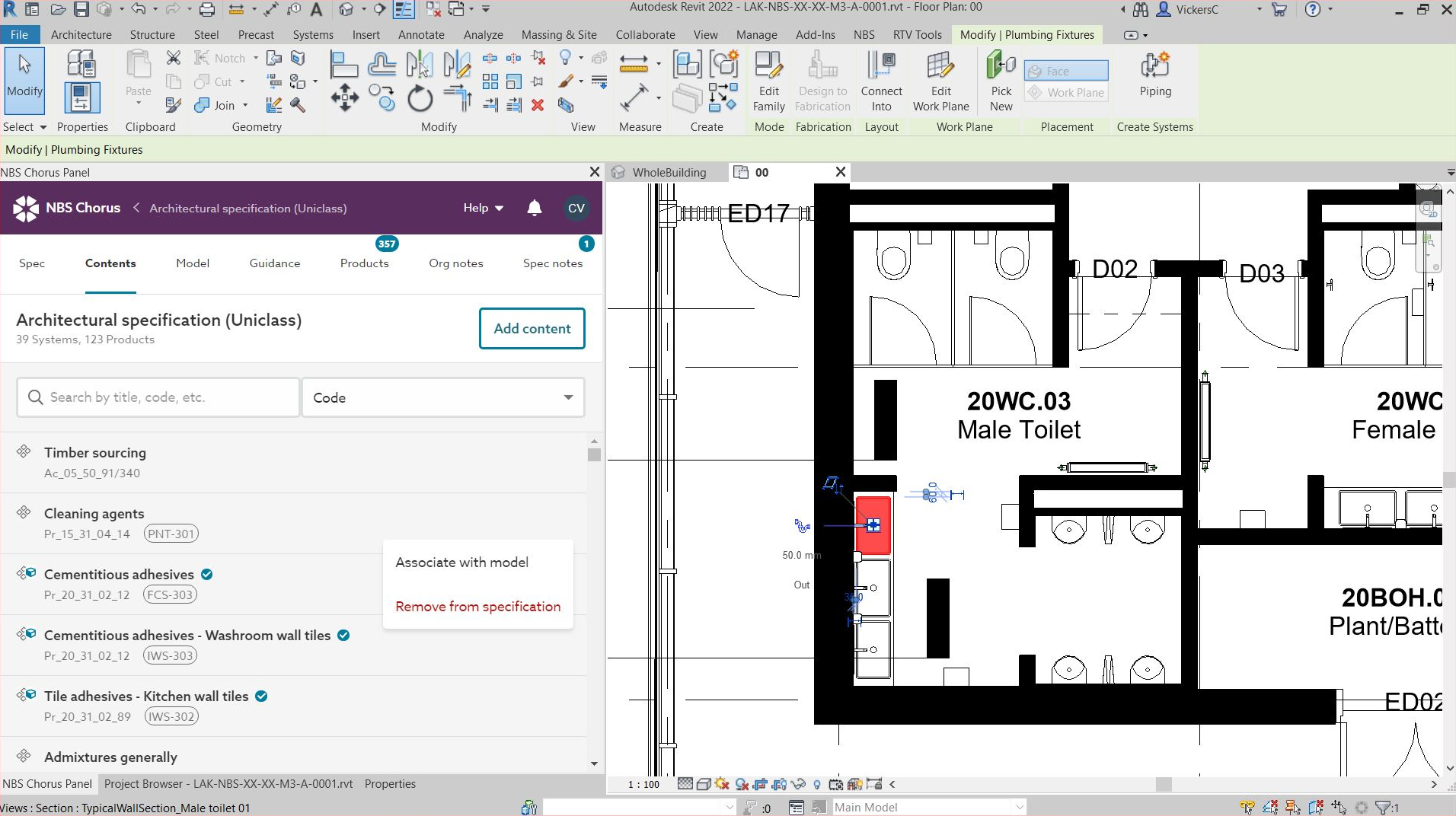The height and width of the screenshot is (816, 1456).
Task: Click the search field in NBS Chorus panel
Action: (x=157, y=397)
